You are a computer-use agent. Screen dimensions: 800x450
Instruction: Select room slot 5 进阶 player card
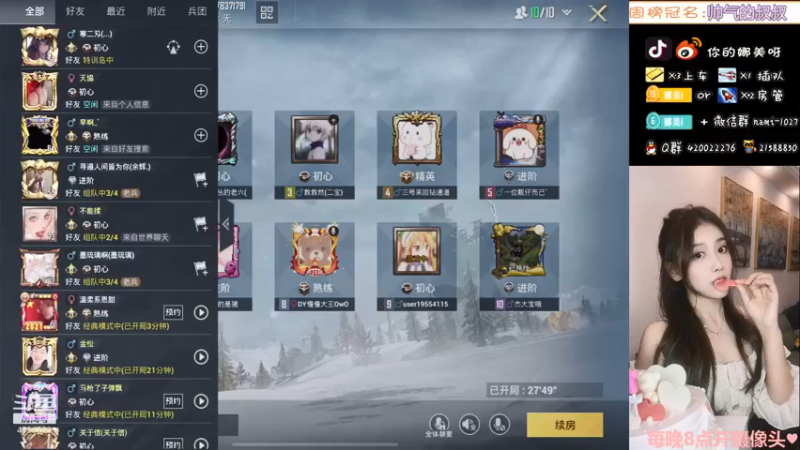(519, 155)
